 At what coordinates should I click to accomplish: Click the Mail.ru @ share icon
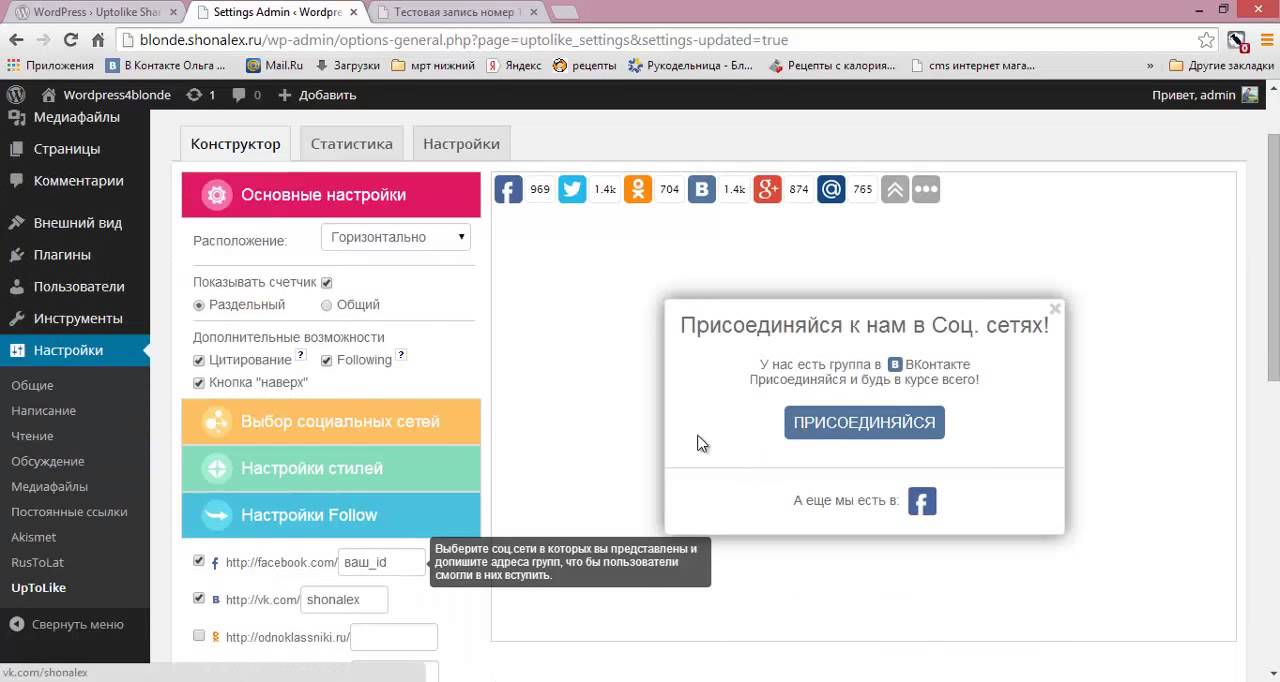point(831,189)
